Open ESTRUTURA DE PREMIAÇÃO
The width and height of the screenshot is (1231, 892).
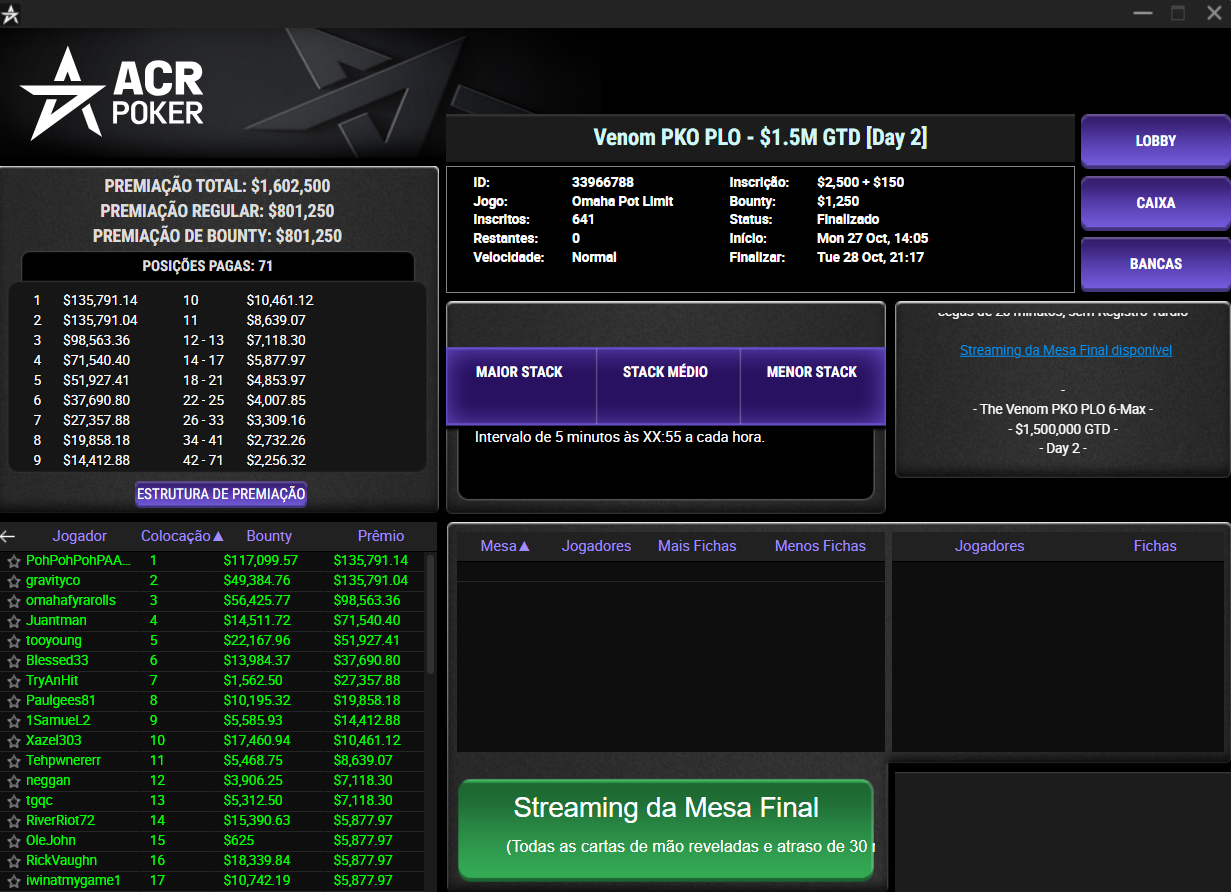(220, 493)
